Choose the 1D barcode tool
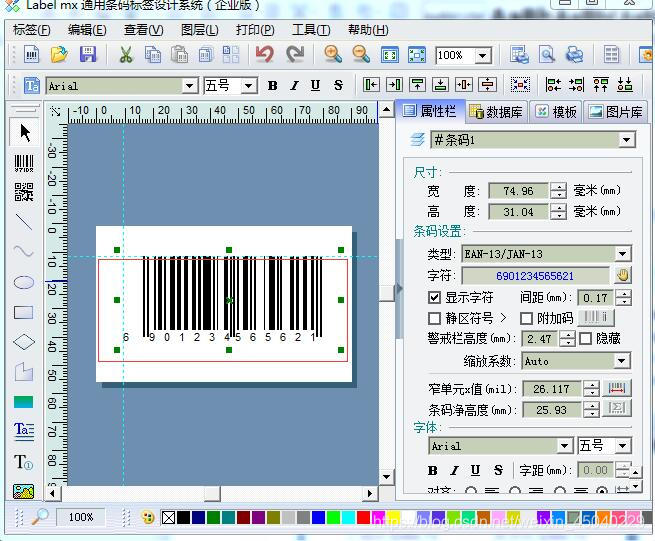Image resolution: width=655 pixels, height=541 pixels. pos(24,163)
